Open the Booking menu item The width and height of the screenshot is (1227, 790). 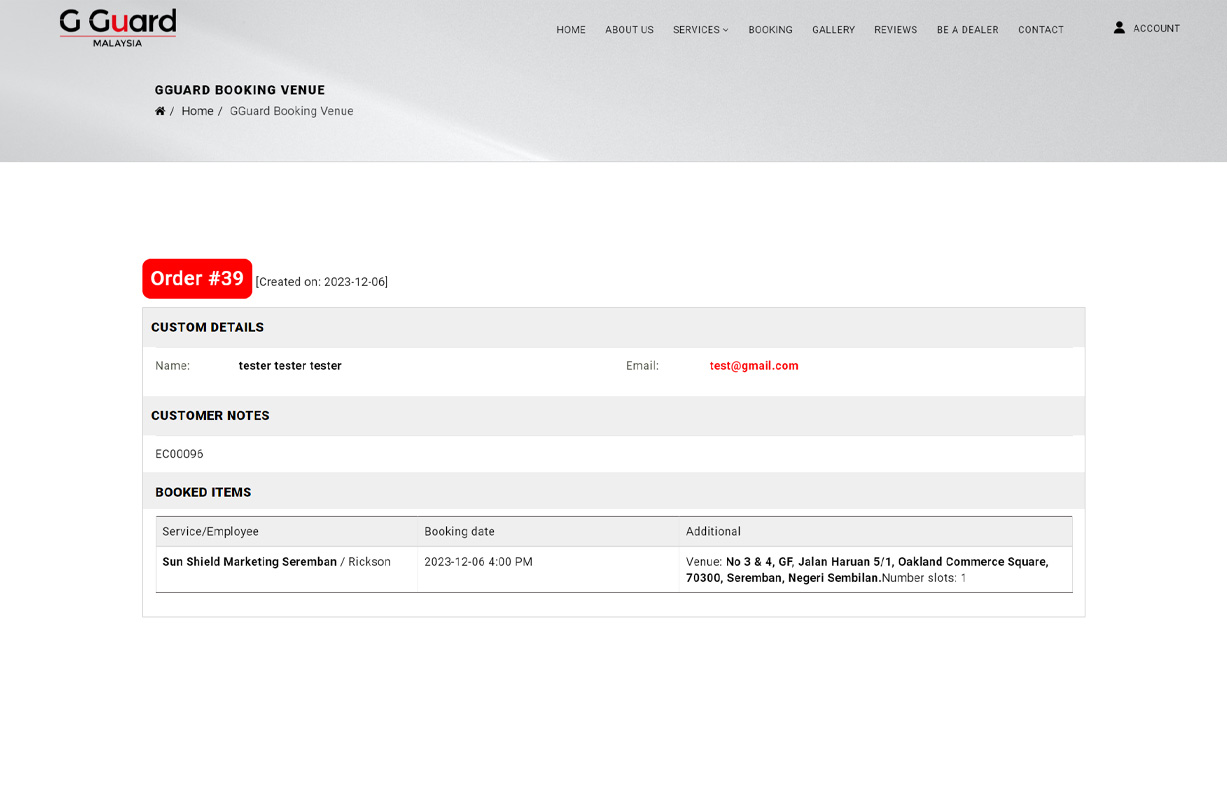(770, 30)
